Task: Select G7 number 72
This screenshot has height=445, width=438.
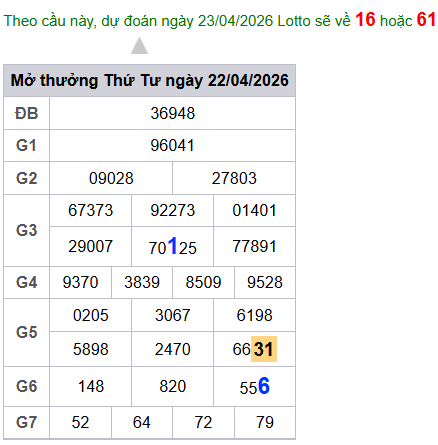Action: click(203, 422)
